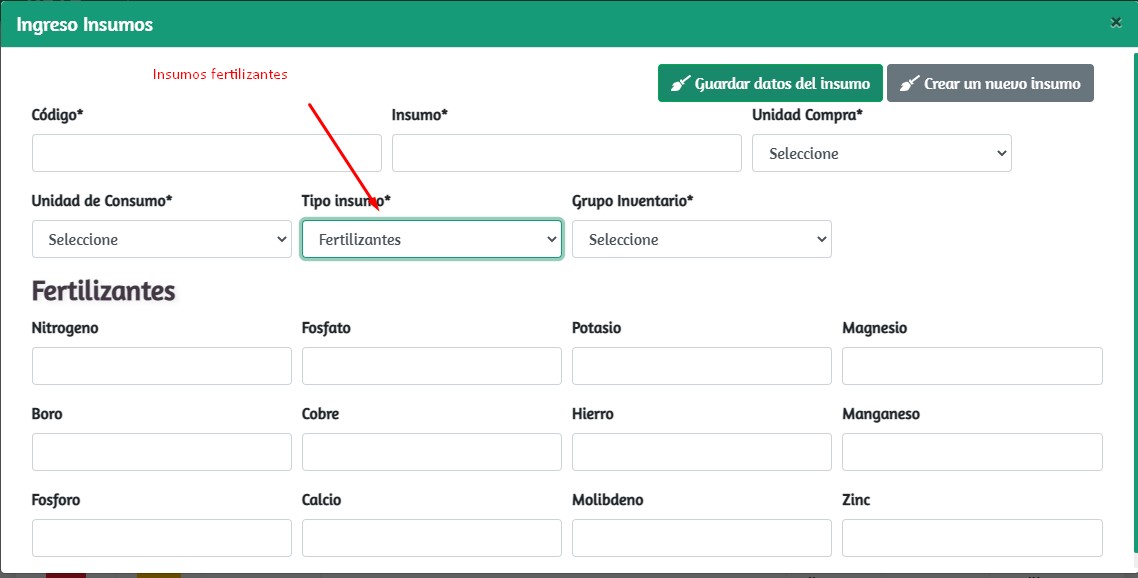
Task: Click into the Cobre field
Action: [x=431, y=452]
